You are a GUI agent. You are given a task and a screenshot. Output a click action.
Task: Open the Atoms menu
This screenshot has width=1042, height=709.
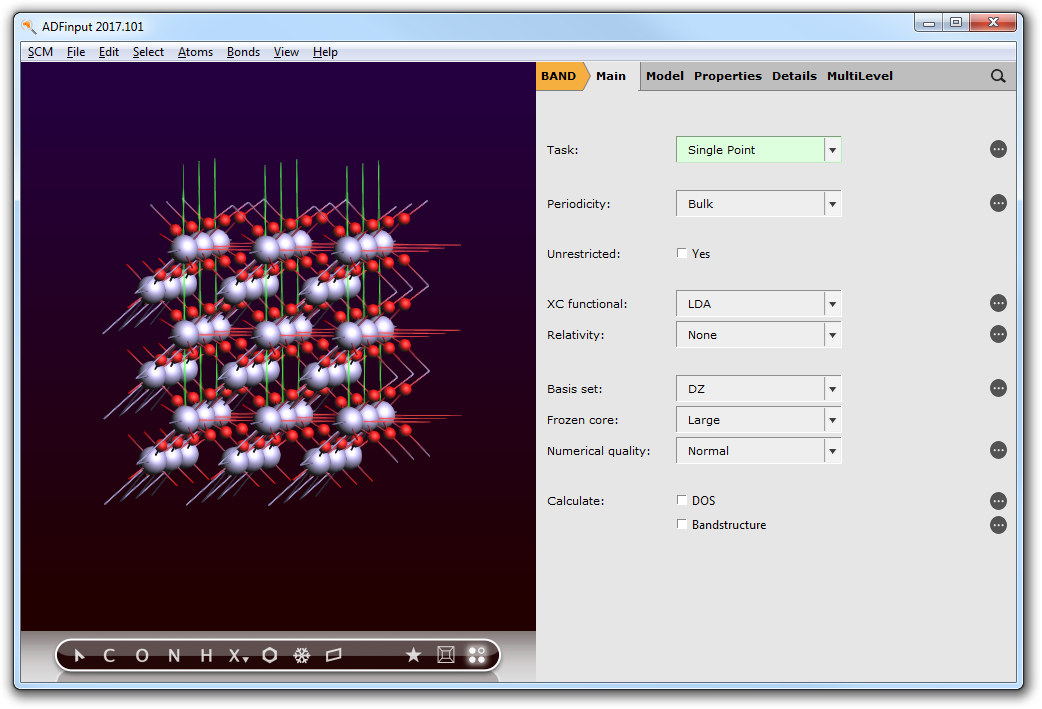click(x=195, y=52)
